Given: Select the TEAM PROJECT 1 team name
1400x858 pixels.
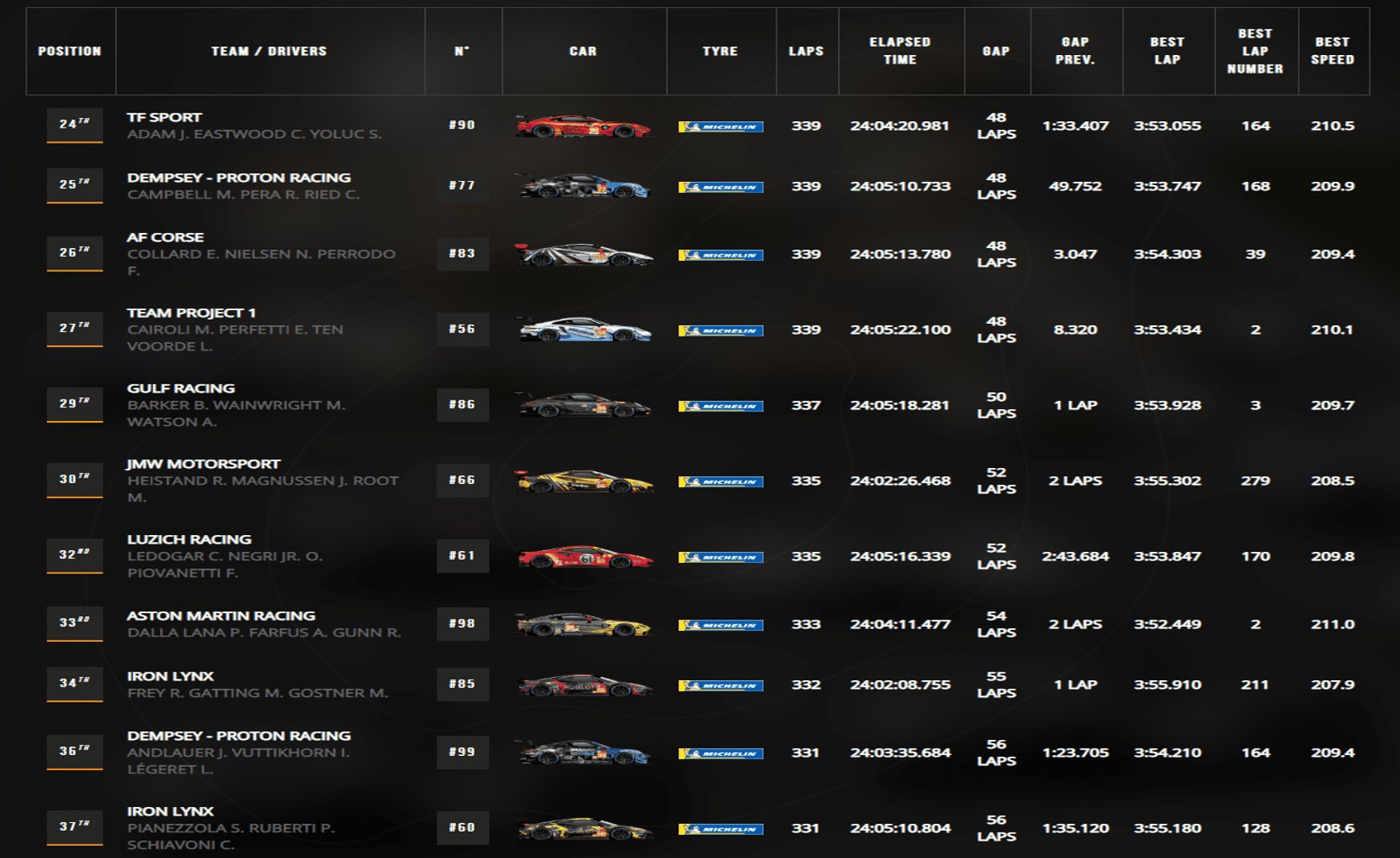Looking at the screenshot, I should pyautogui.click(x=191, y=313).
